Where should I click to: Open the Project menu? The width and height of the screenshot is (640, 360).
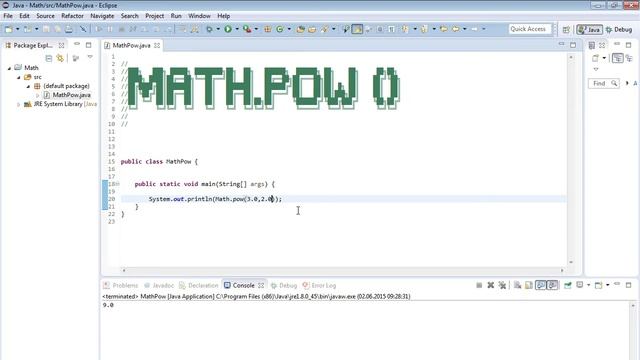(x=155, y=16)
